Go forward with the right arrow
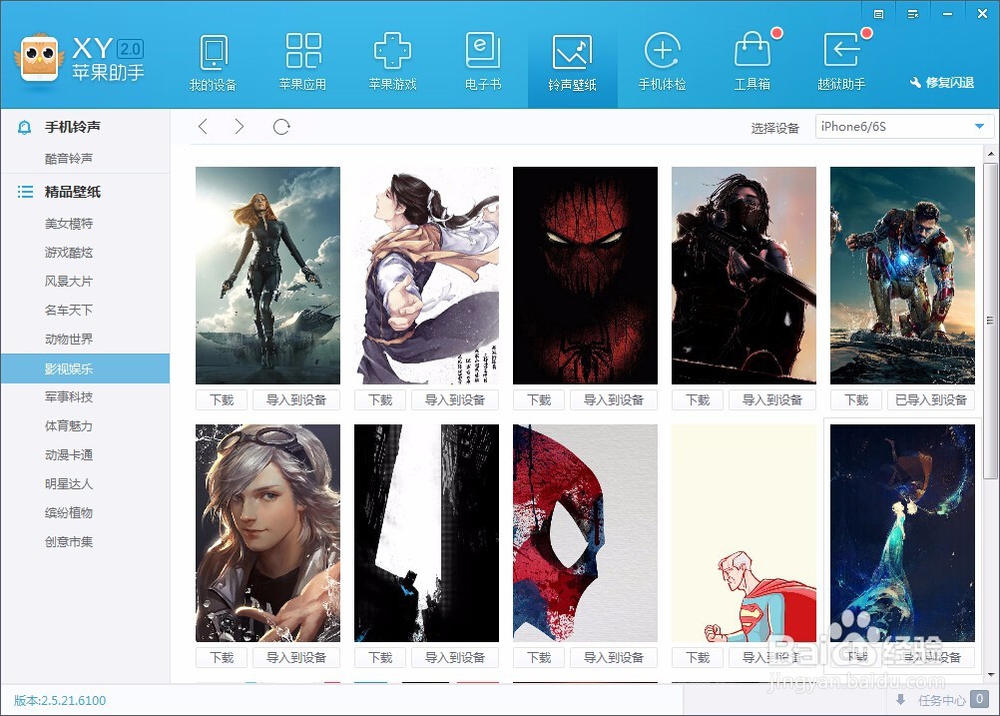Viewport: 1000px width, 716px height. 239,126
